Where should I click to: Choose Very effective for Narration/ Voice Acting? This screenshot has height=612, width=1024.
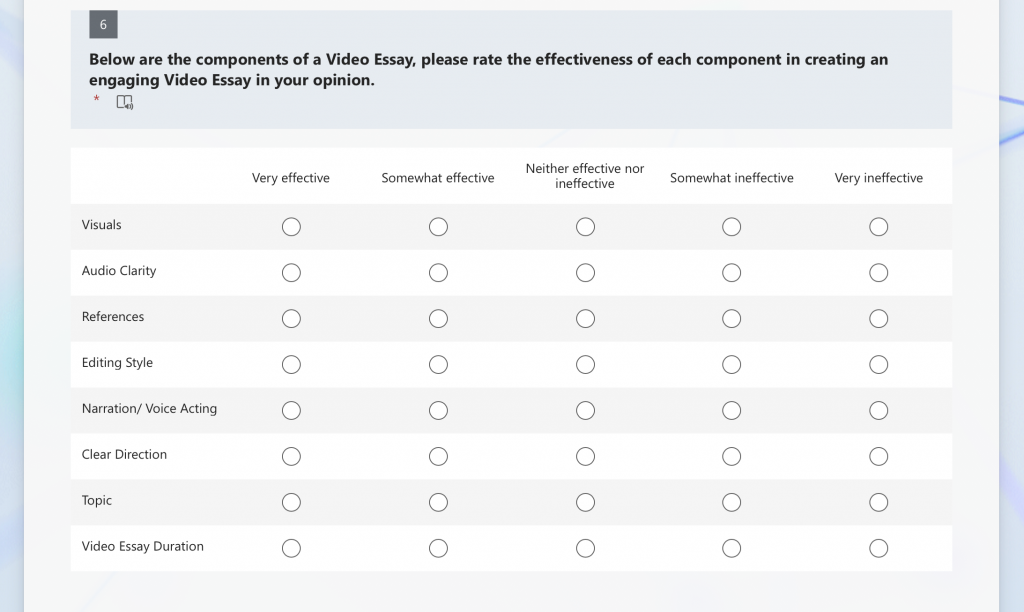coord(291,410)
